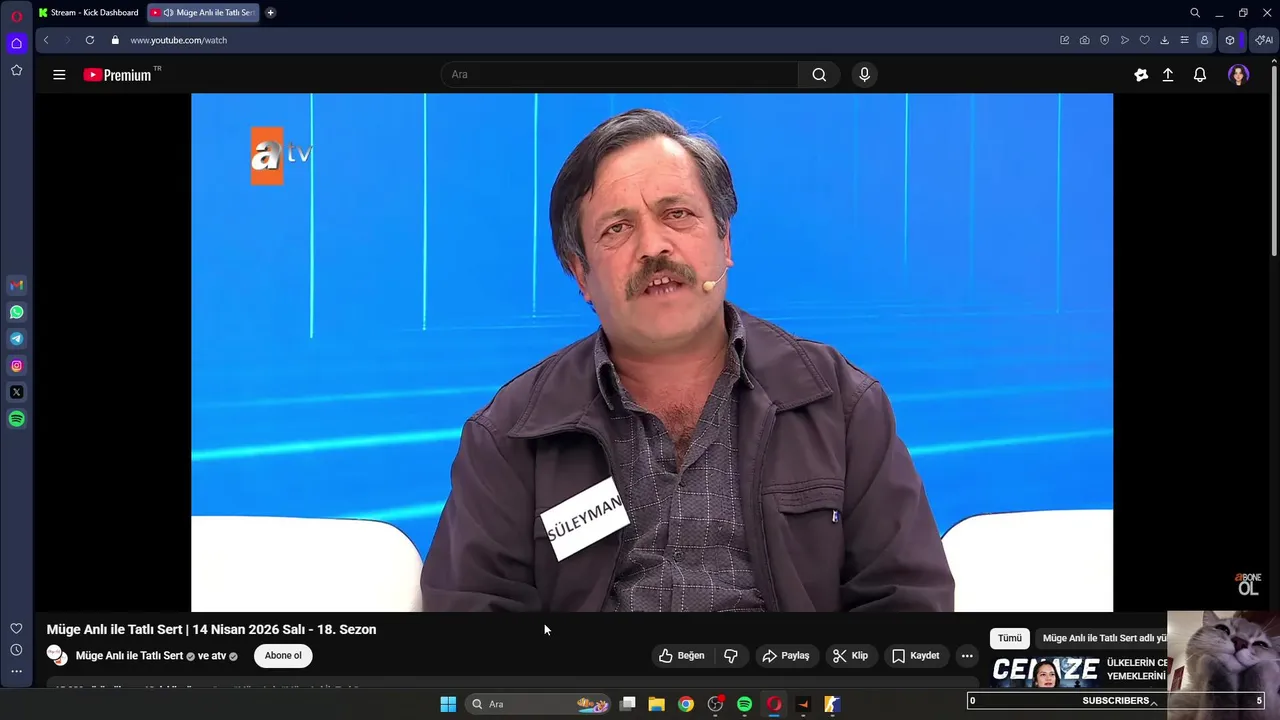Open easy setup sliders icon

pyautogui.click(x=1185, y=40)
